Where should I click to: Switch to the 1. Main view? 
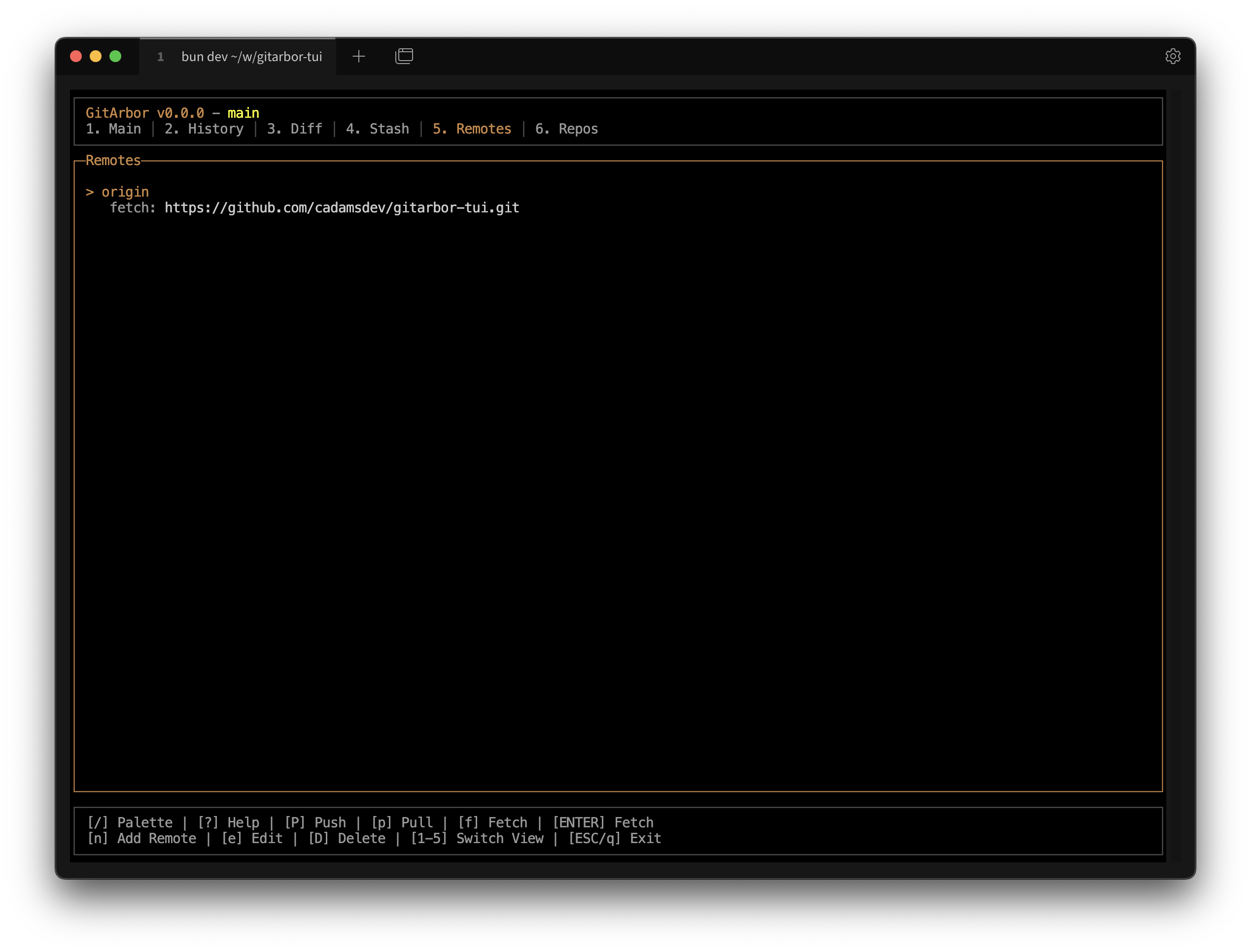pyautogui.click(x=113, y=129)
